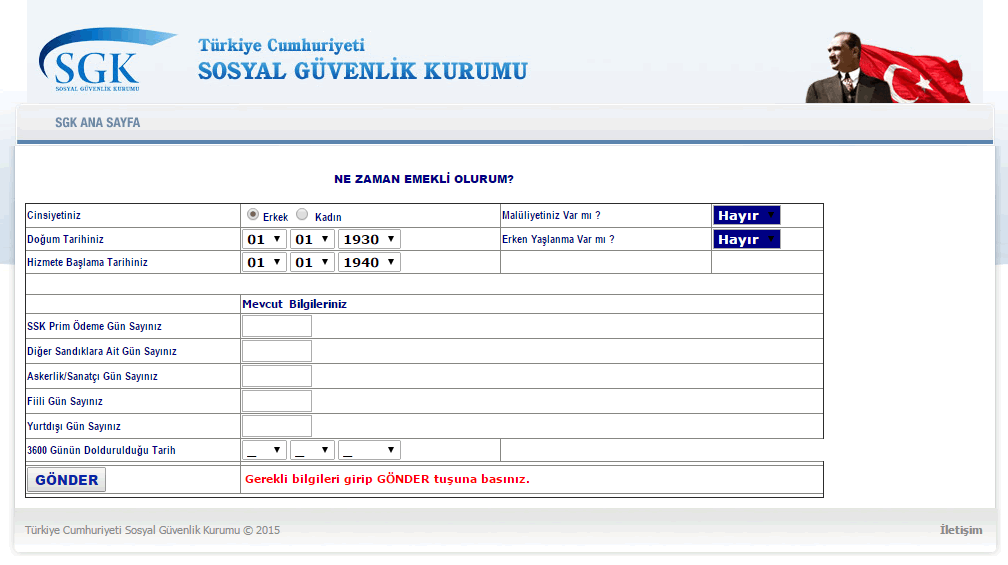Click the Mevcut Bilgileriniz heading

click(x=294, y=304)
